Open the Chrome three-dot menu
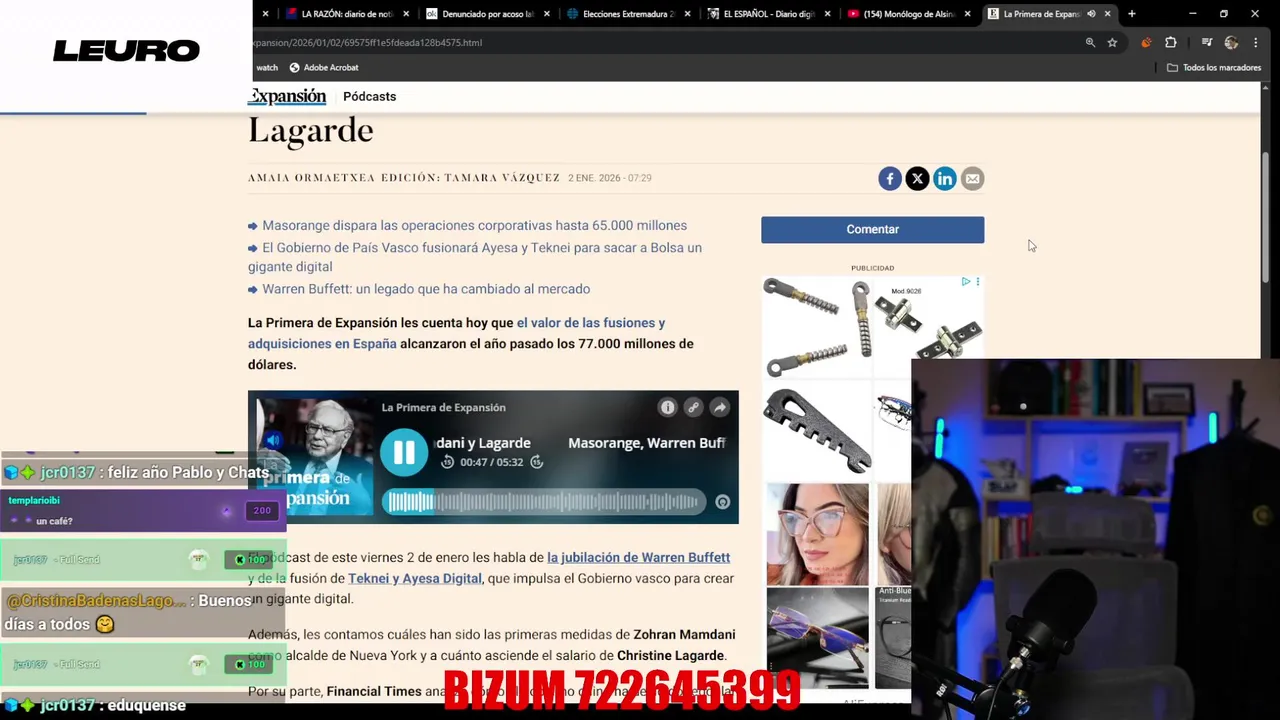Viewport: 1280px width, 720px height. click(1256, 43)
